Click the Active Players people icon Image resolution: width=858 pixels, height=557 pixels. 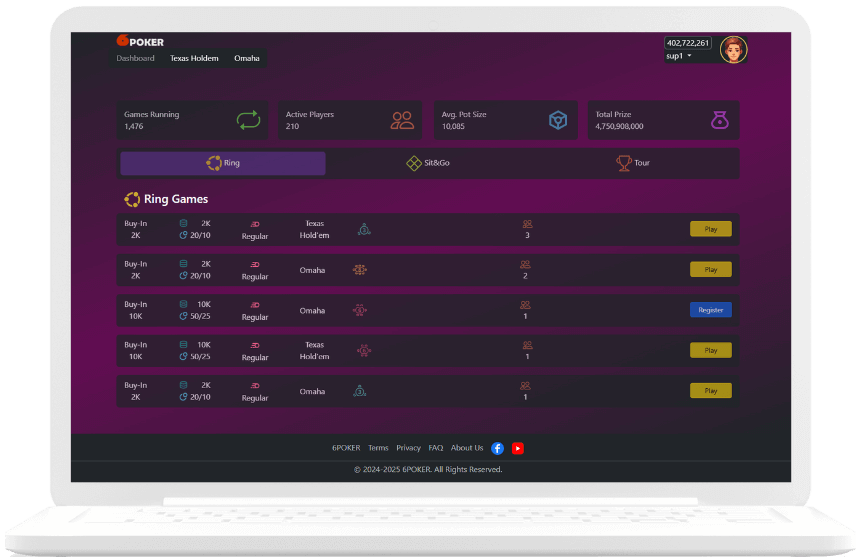(x=402, y=121)
